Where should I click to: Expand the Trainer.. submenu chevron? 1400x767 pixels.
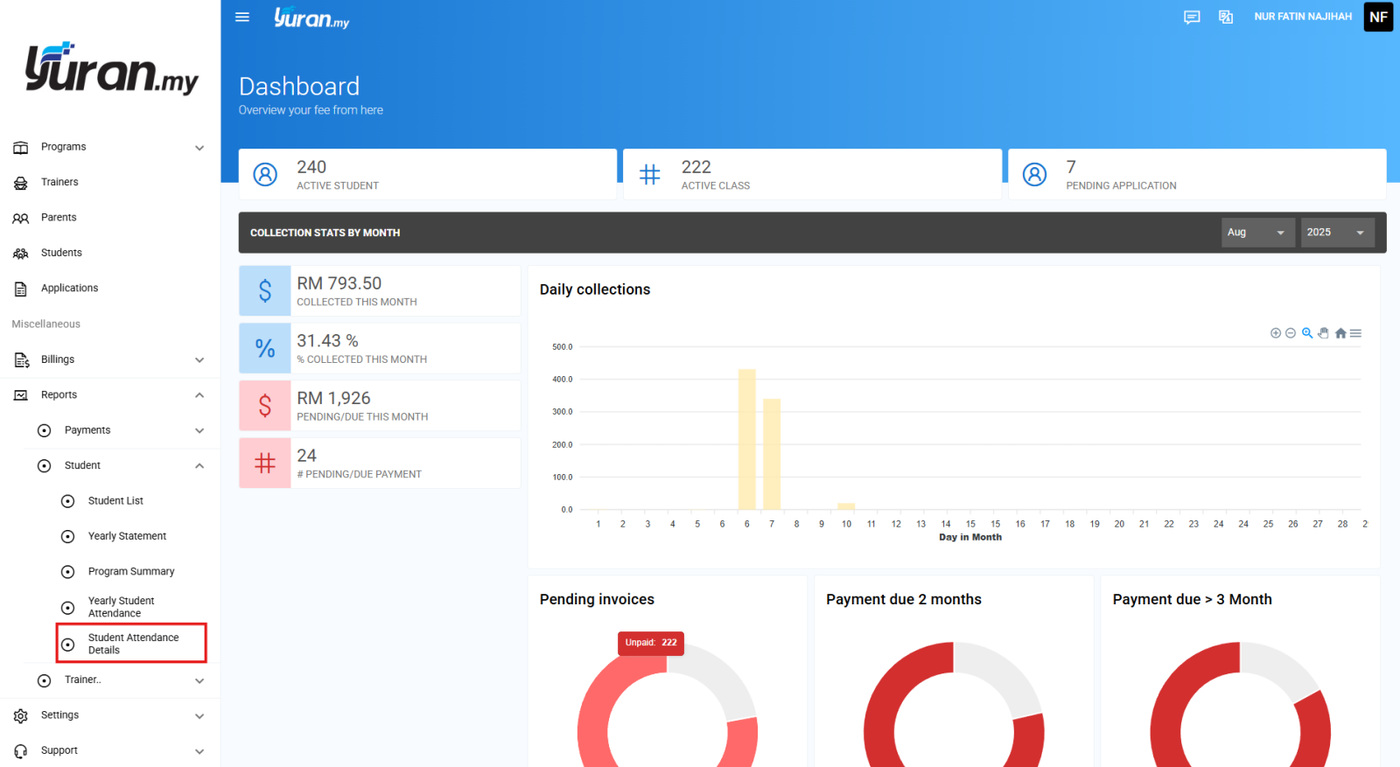click(x=199, y=681)
